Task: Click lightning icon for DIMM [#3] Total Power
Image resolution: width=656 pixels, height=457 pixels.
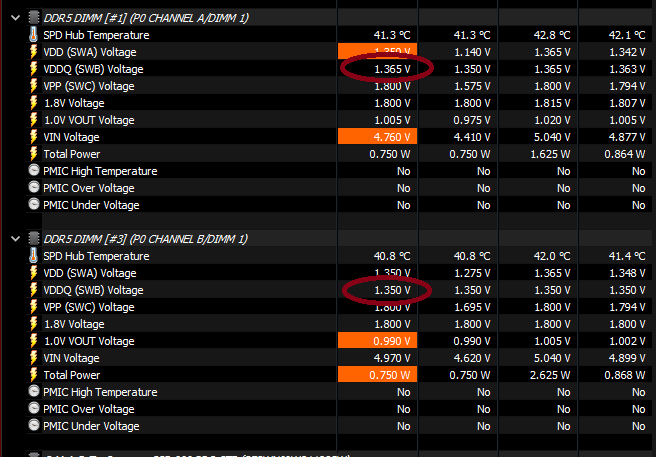Action: [x=33, y=375]
